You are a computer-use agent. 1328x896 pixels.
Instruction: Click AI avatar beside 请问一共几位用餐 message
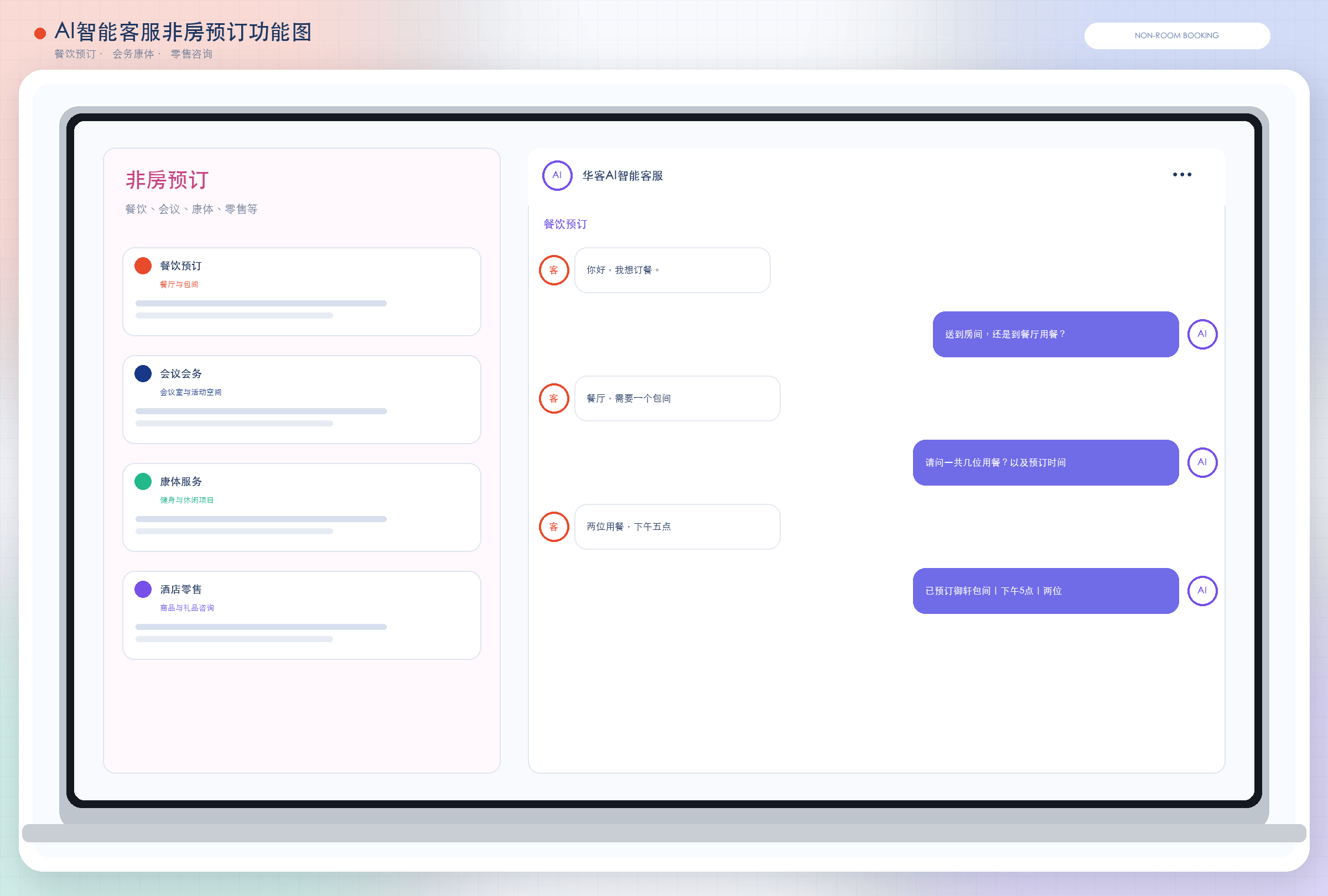point(1202,462)
